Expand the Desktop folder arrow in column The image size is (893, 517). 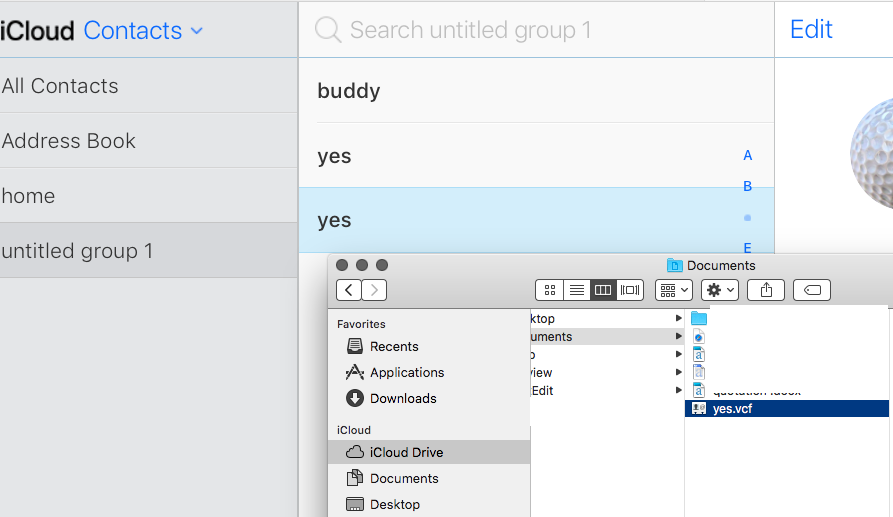678,318
